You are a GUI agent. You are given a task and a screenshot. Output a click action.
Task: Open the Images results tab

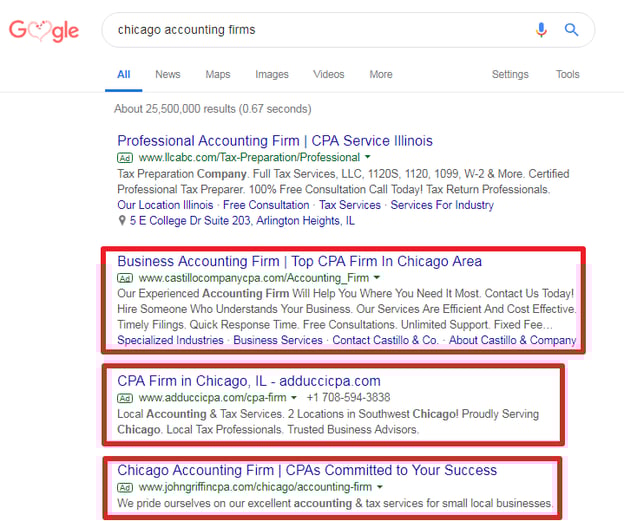pos(272,74)
